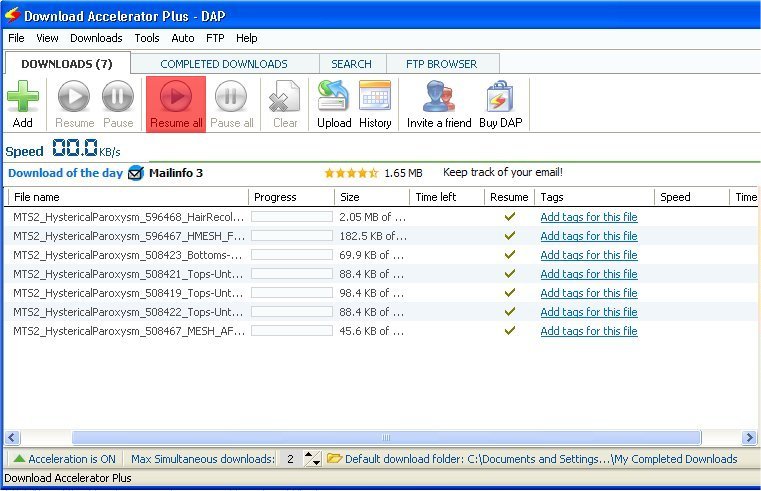Click the 182.5 KB size cell
This screenshot has width=761, height=491.
point(372,236)
